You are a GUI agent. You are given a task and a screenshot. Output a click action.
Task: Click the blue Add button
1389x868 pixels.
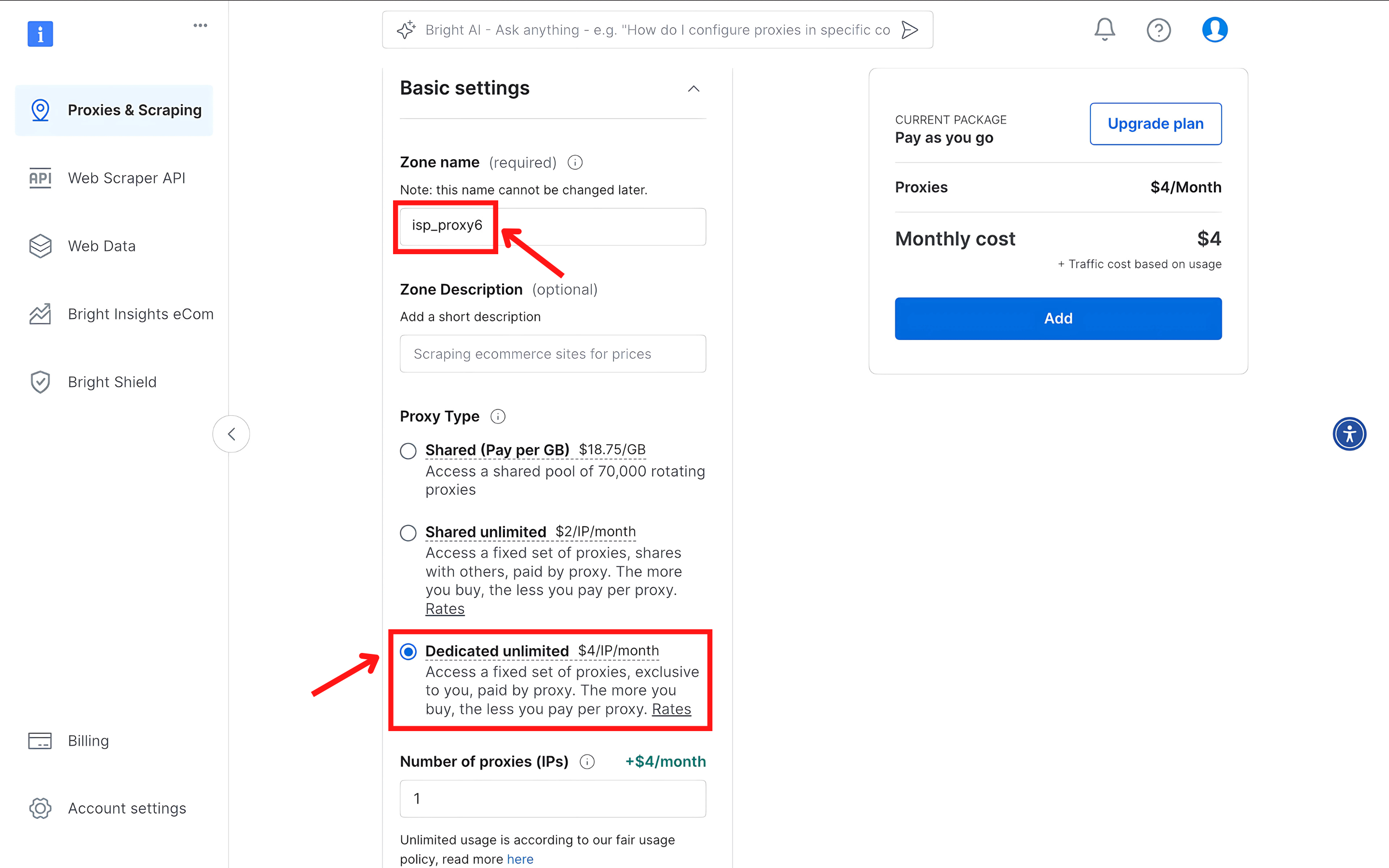click(1058, 319)
